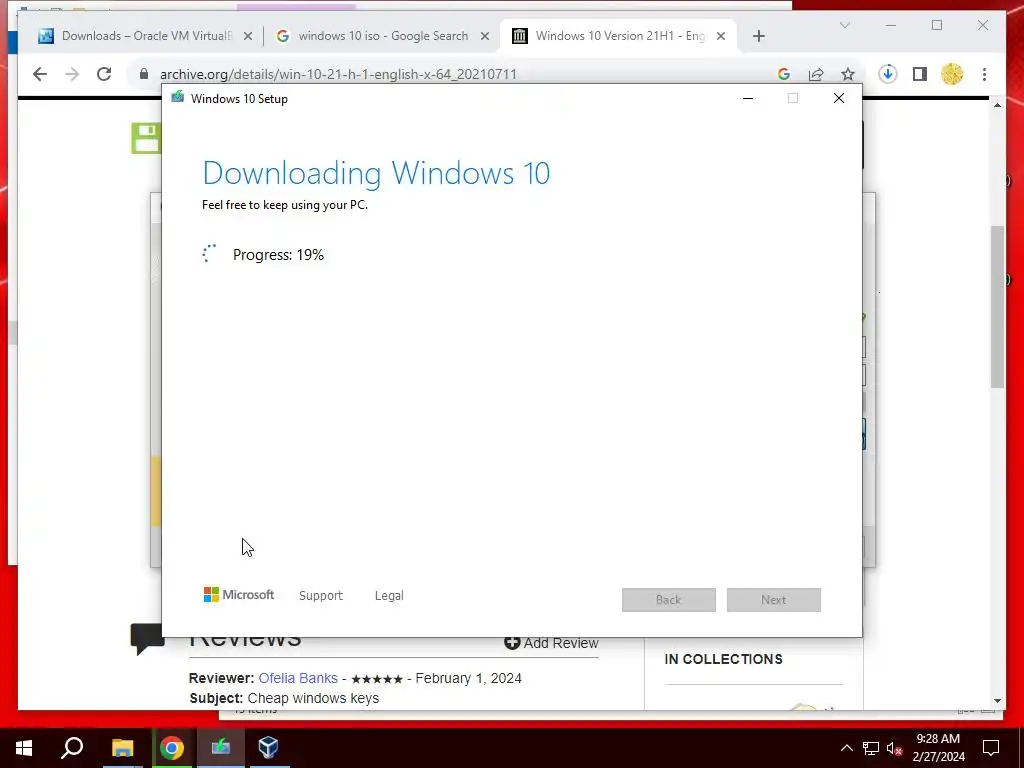Click the Next button in Setup
This screenshot has height=768, width=1024.
773,600
